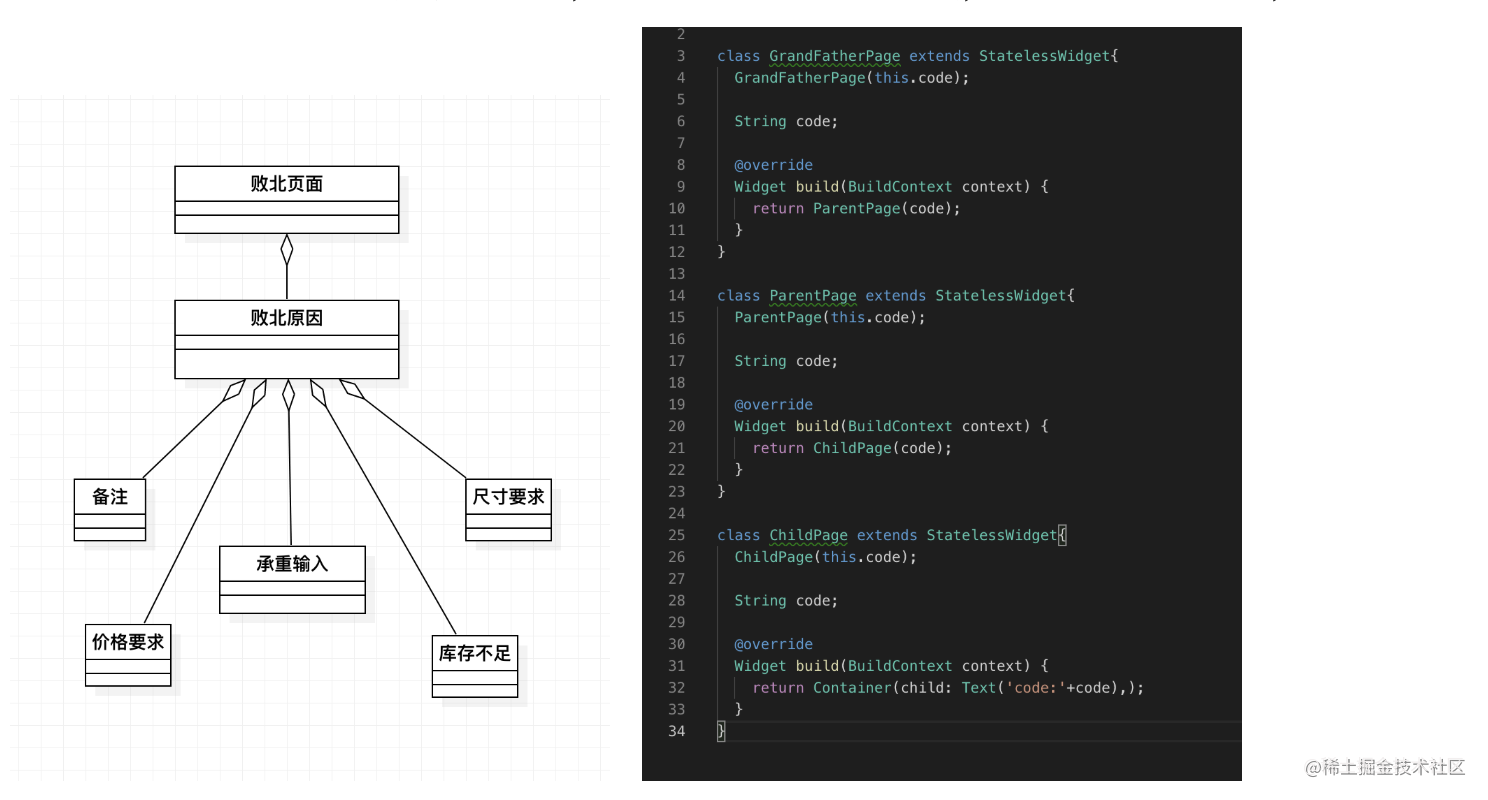Select the 价格要求 class box

(128, 656)
